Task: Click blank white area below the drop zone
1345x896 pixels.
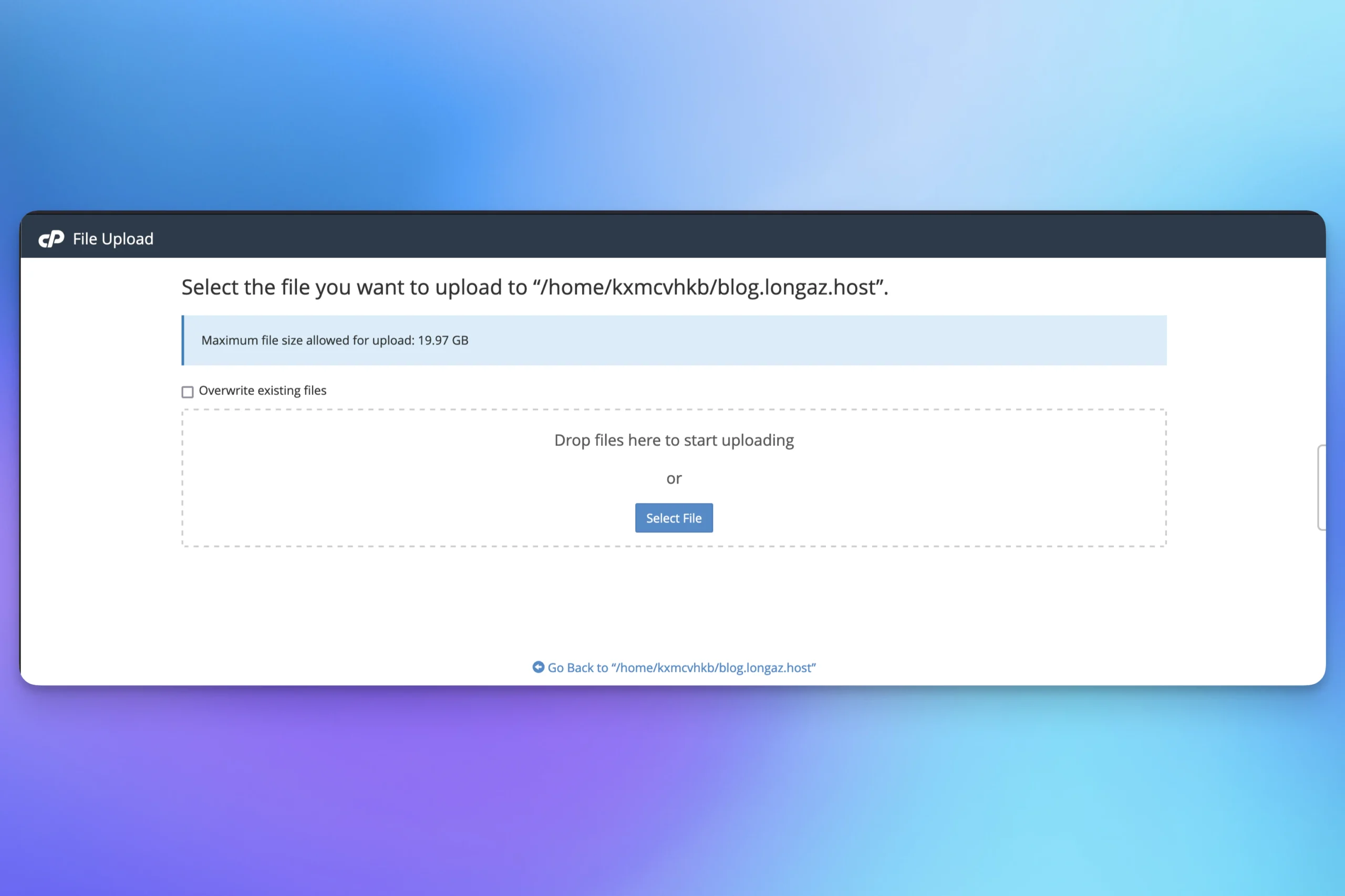Action: point(674,600)
